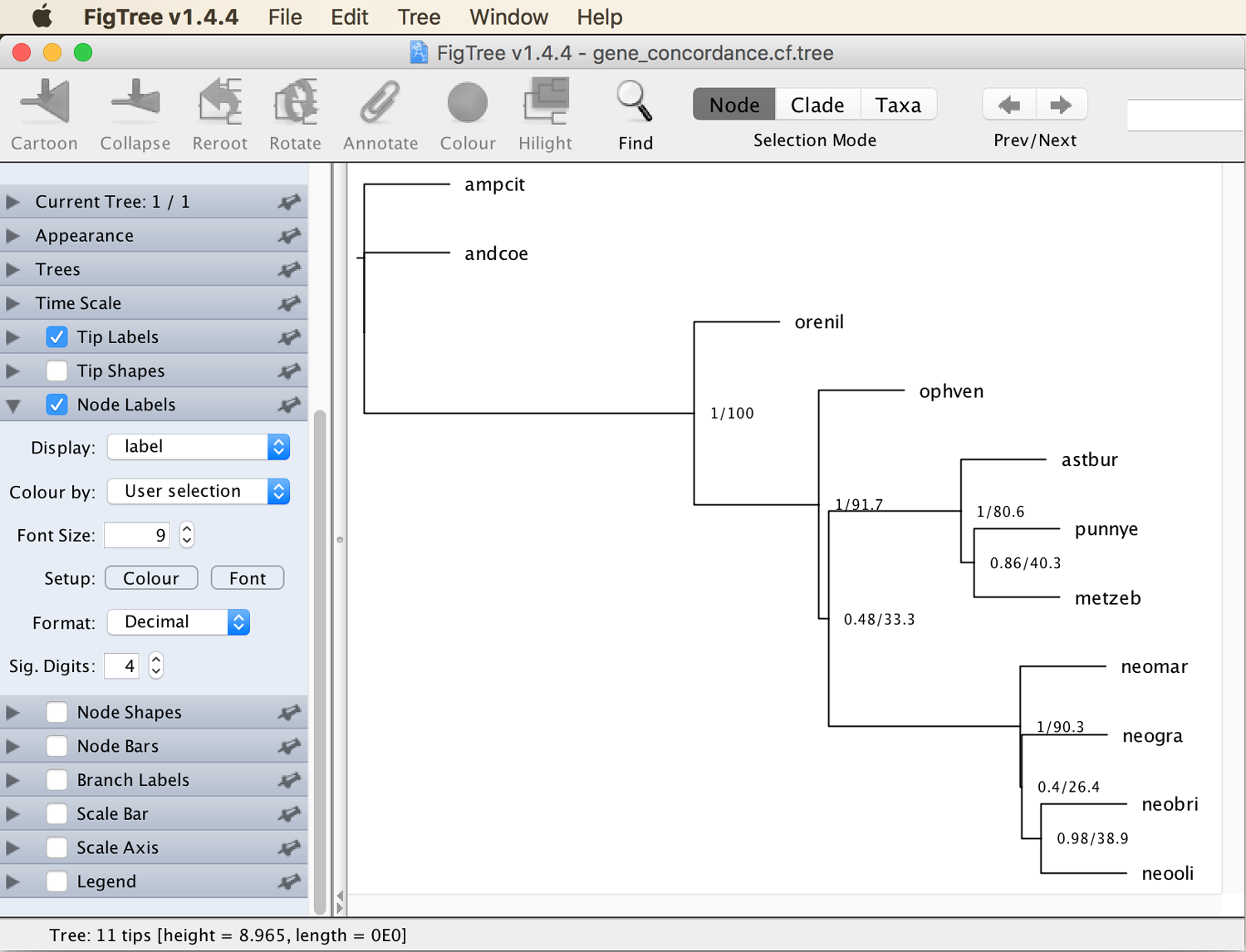Click pin icon on Node Shapes row
Image resolution: width=1246 pixels, height=952 pixels.
(289, 713)
